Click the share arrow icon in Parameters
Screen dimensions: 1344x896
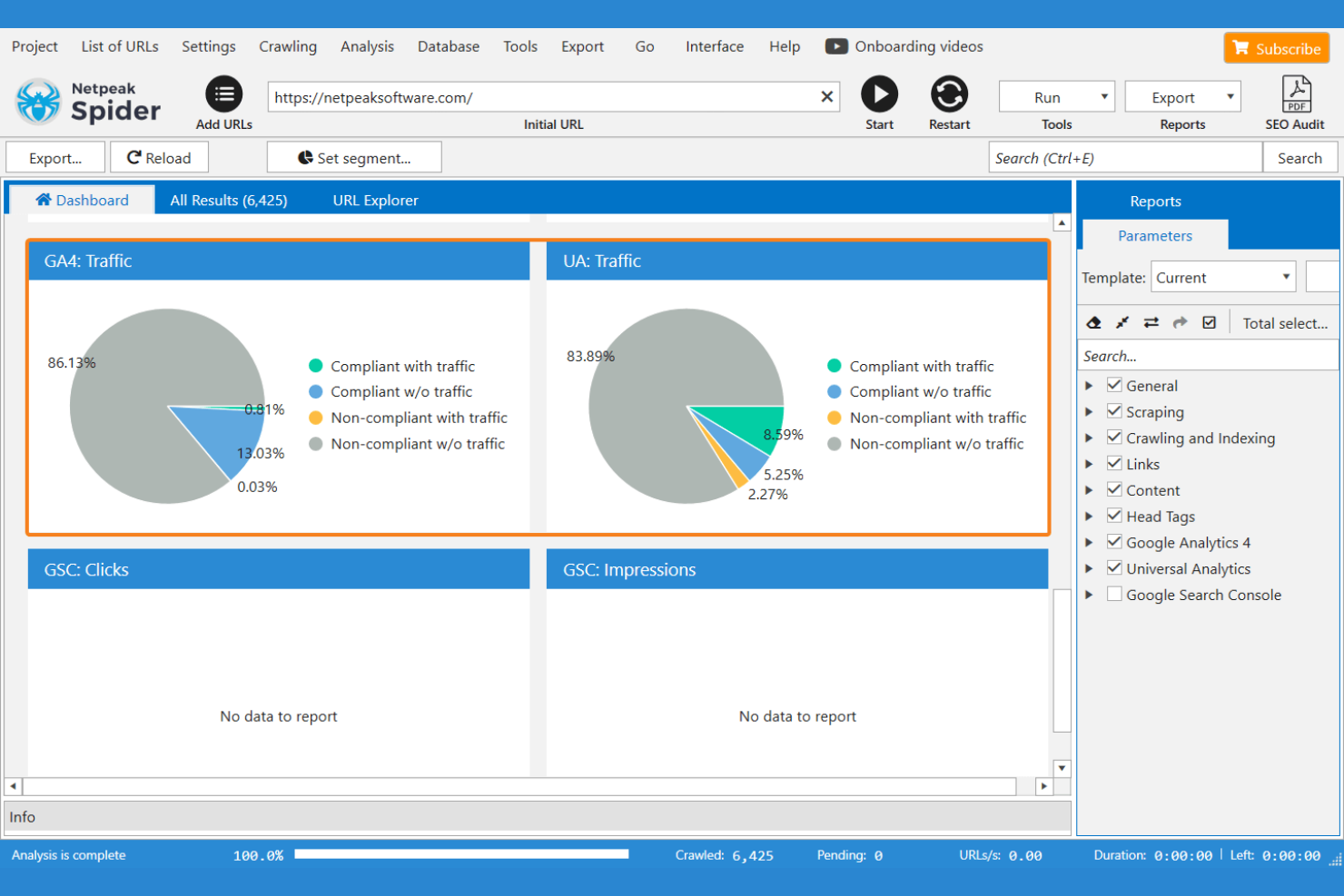click(1180, 322)
